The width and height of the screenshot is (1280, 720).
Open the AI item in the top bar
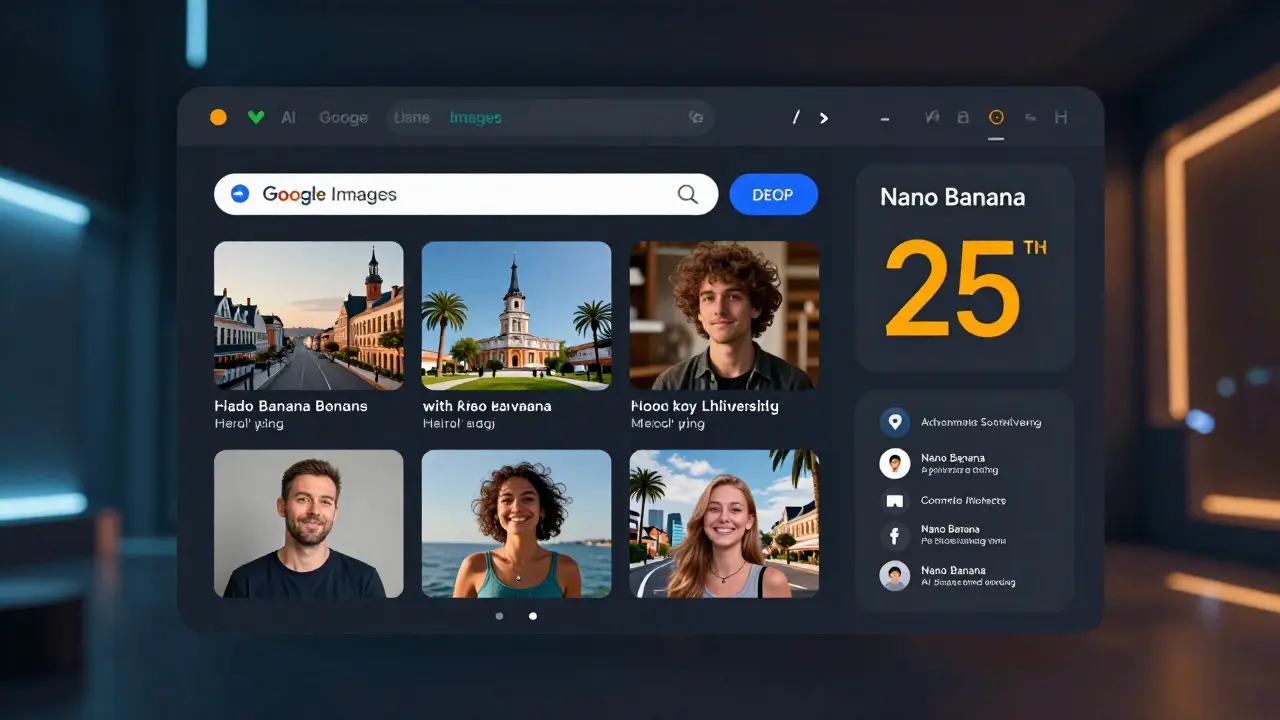(x=288, y=117)
